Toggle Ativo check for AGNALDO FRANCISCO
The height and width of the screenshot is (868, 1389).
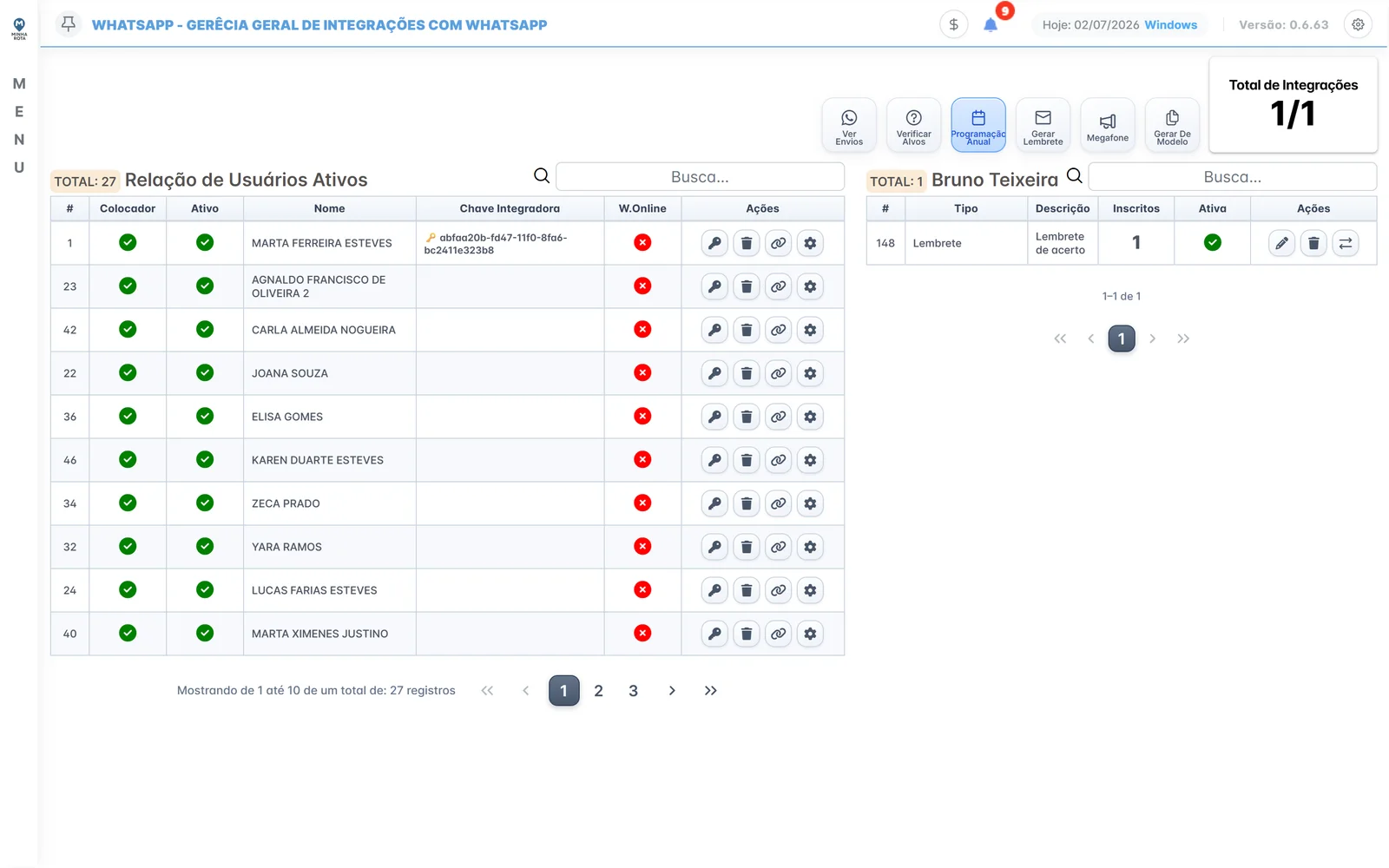pos(205,286)
